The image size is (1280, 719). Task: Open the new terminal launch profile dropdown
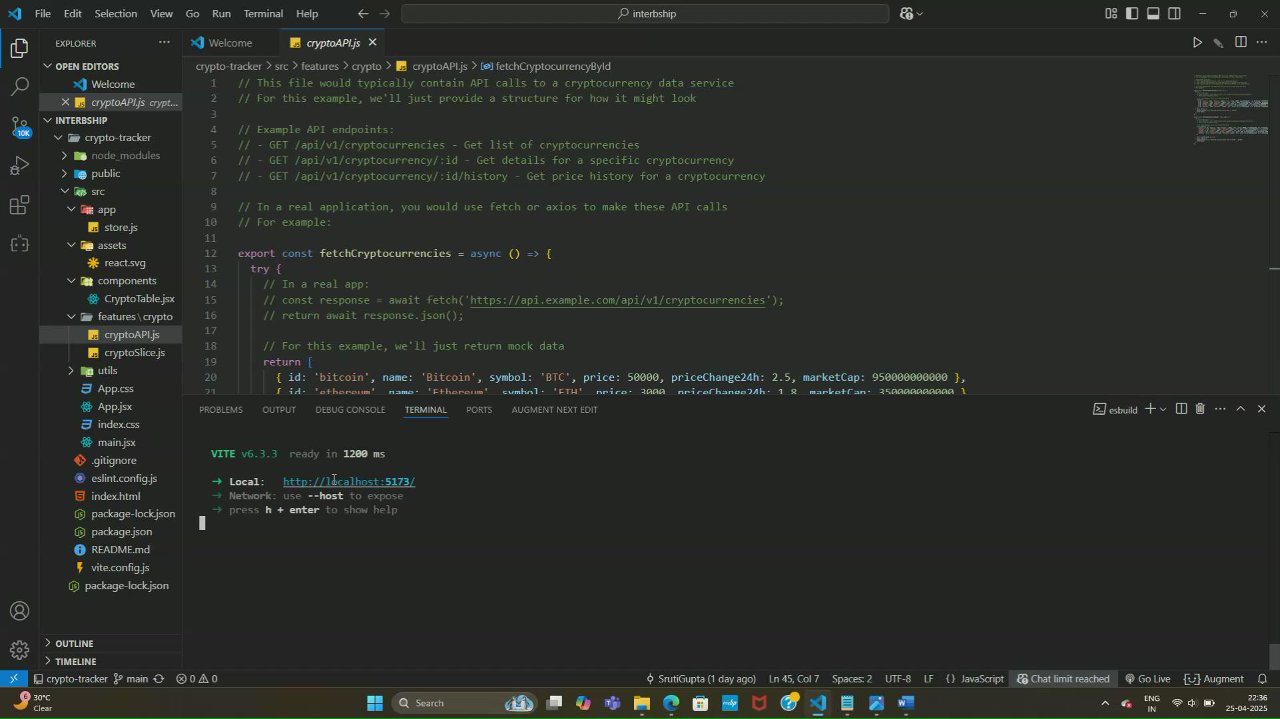tap(1163, 409)
